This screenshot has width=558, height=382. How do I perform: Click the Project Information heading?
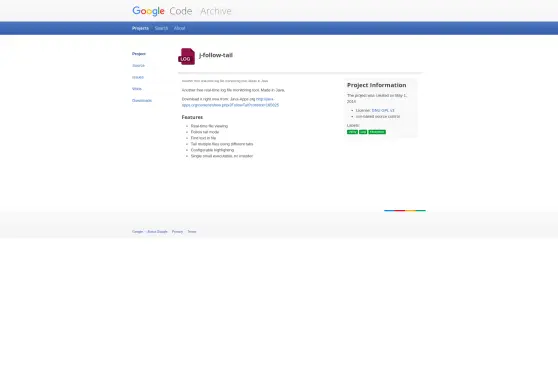point(377,85)
